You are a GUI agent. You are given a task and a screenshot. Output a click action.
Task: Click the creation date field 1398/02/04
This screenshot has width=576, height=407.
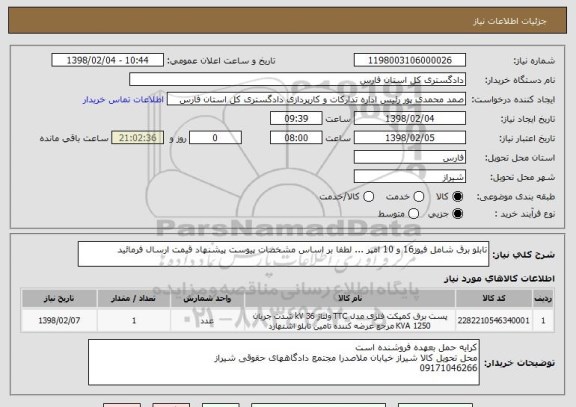click(x=410, y=119)
